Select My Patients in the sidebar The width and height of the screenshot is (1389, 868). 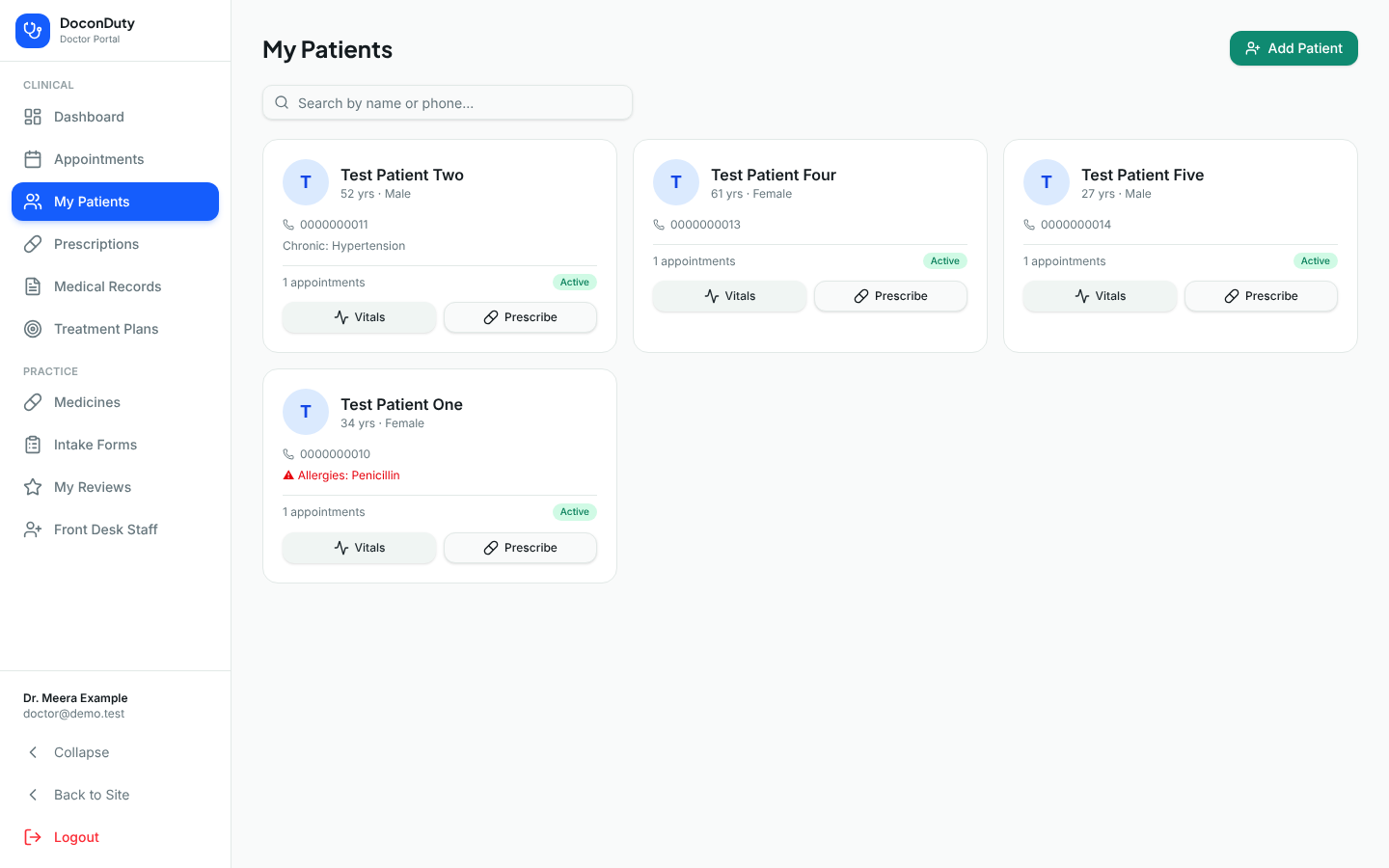pyautogui.click(x=116, y=202)
